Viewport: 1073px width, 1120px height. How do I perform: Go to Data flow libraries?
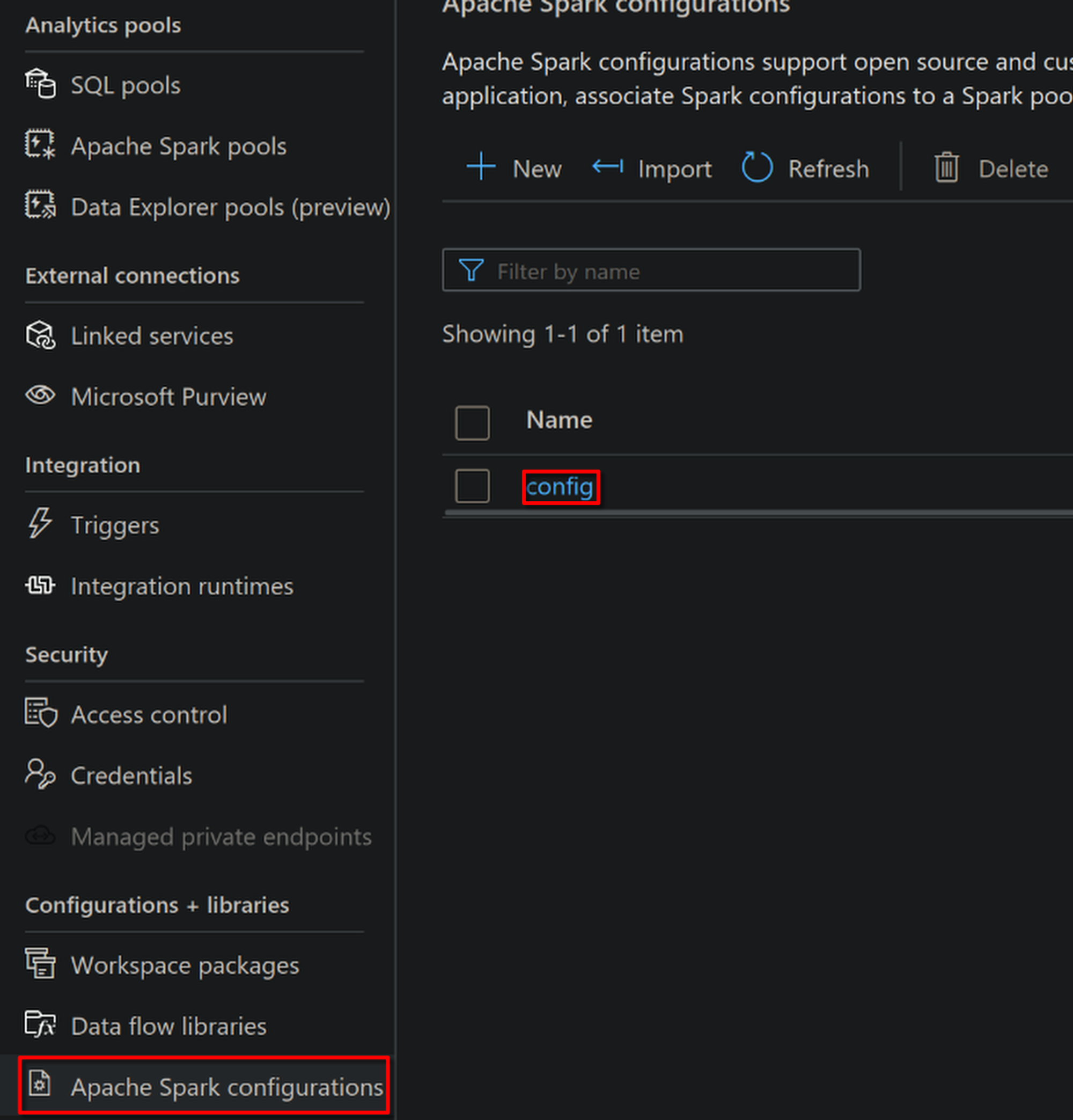tap(168, 1026)
